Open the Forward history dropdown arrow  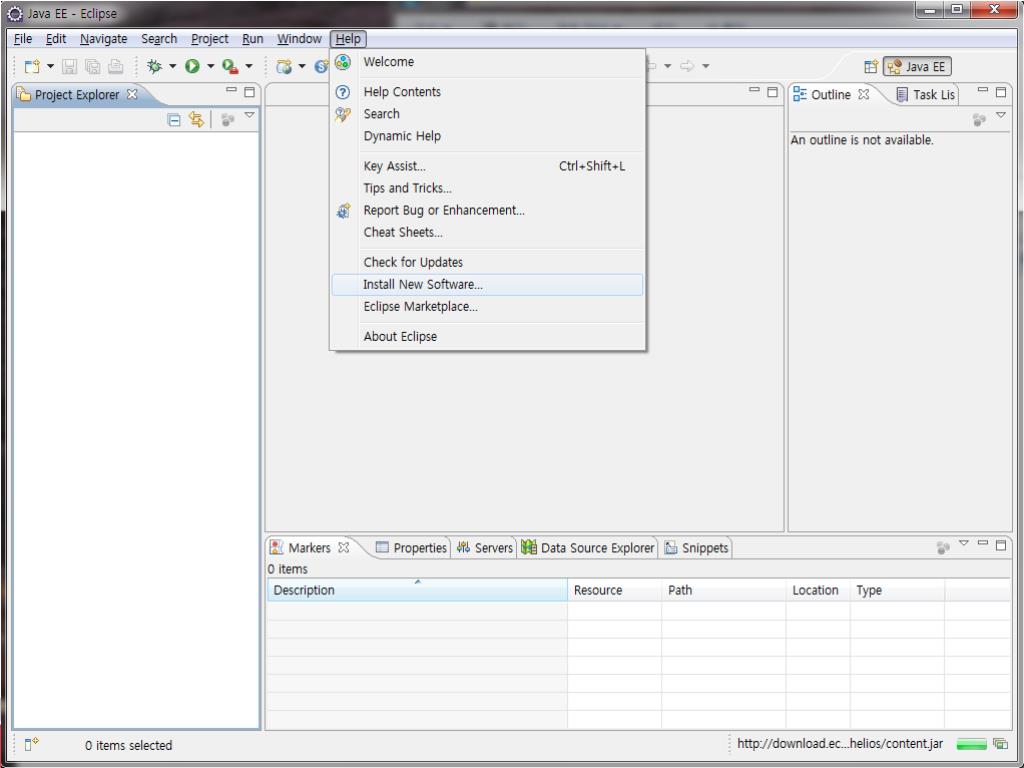tap(705, 66)
